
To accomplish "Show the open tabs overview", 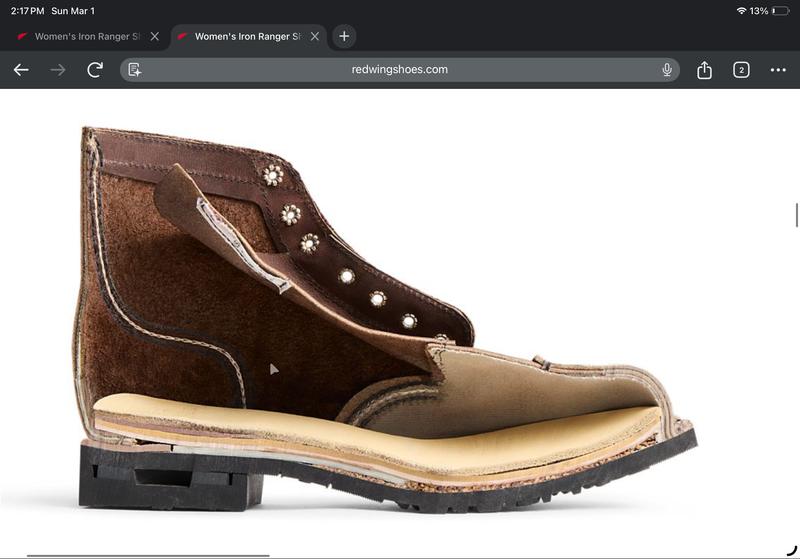I will [741, 70].
